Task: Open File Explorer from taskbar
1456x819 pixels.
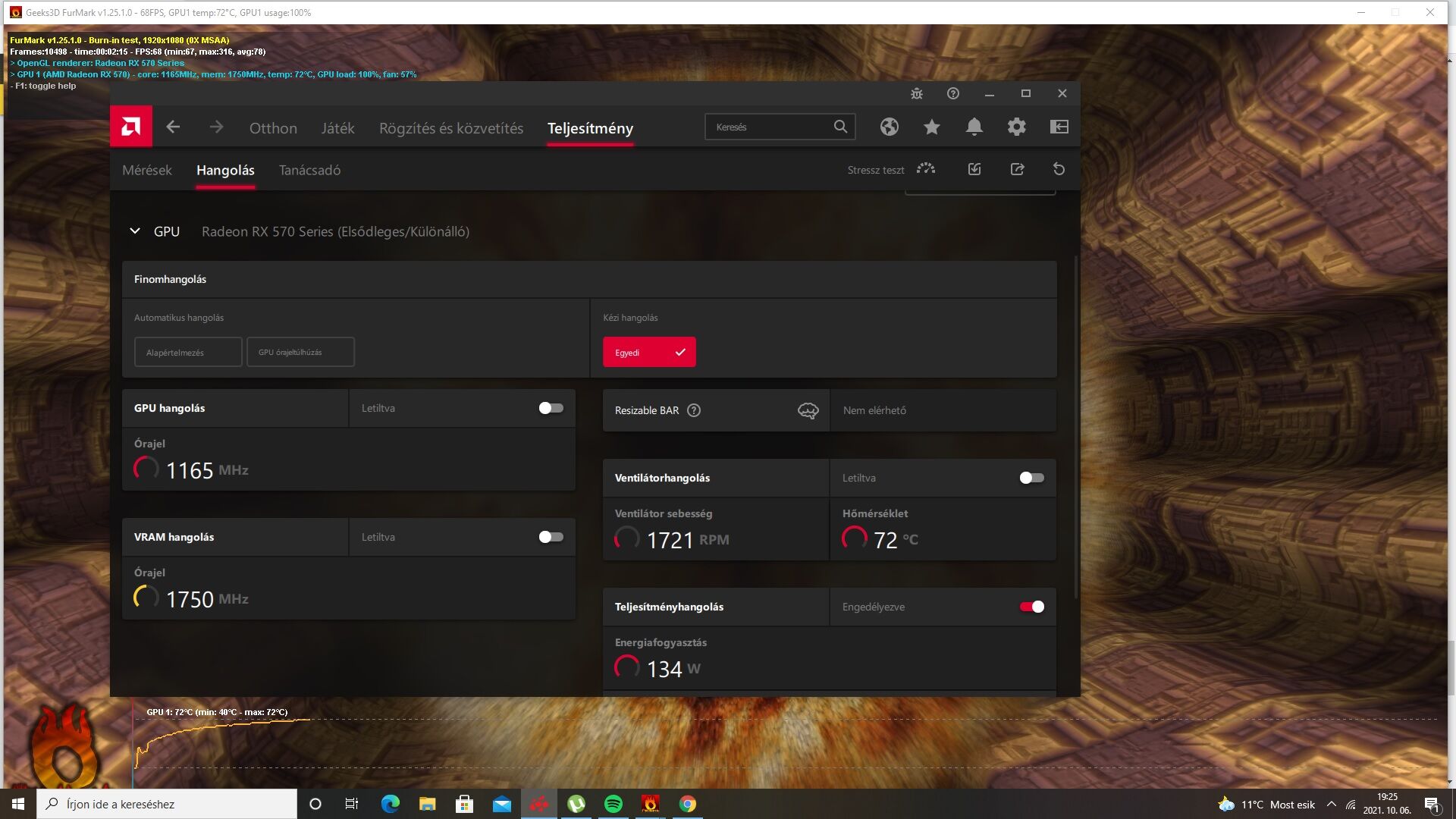Action: coord(427,804)
